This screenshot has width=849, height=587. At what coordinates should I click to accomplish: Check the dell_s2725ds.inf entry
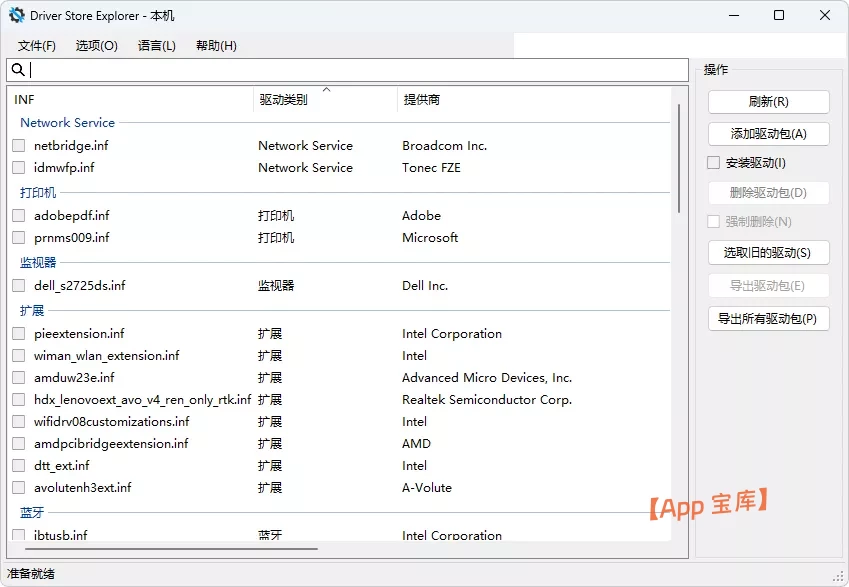tap(19, 286)
